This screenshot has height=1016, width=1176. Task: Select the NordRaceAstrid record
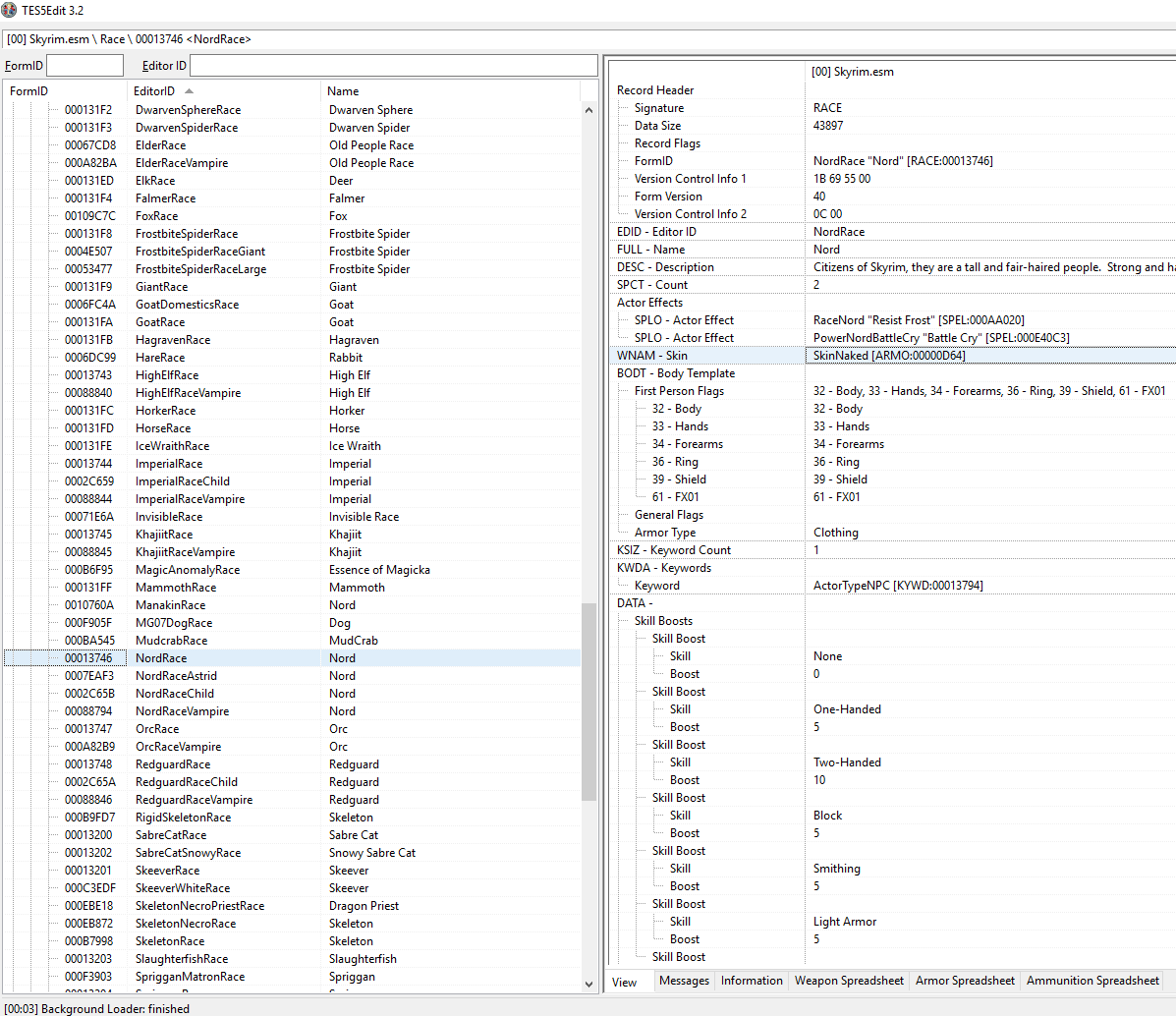click(x=293, y=675)
